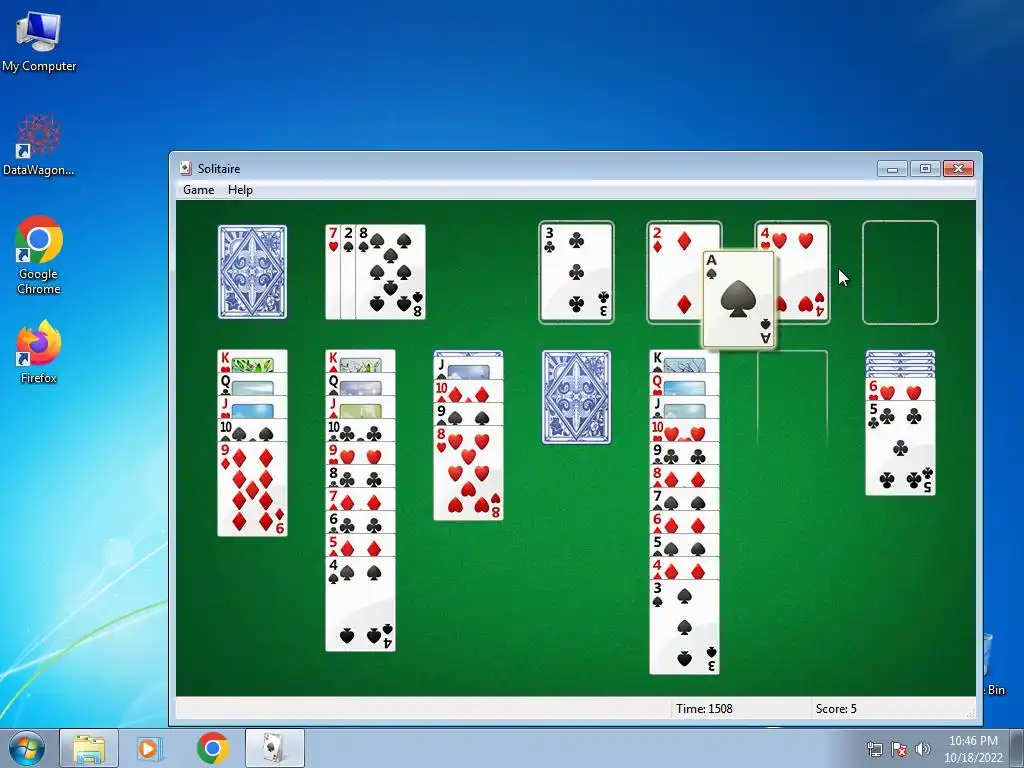This screenshot has height=768, width=1024.
Task: Select the 8 of diamonds in fifth column
Action: [684, 476]
